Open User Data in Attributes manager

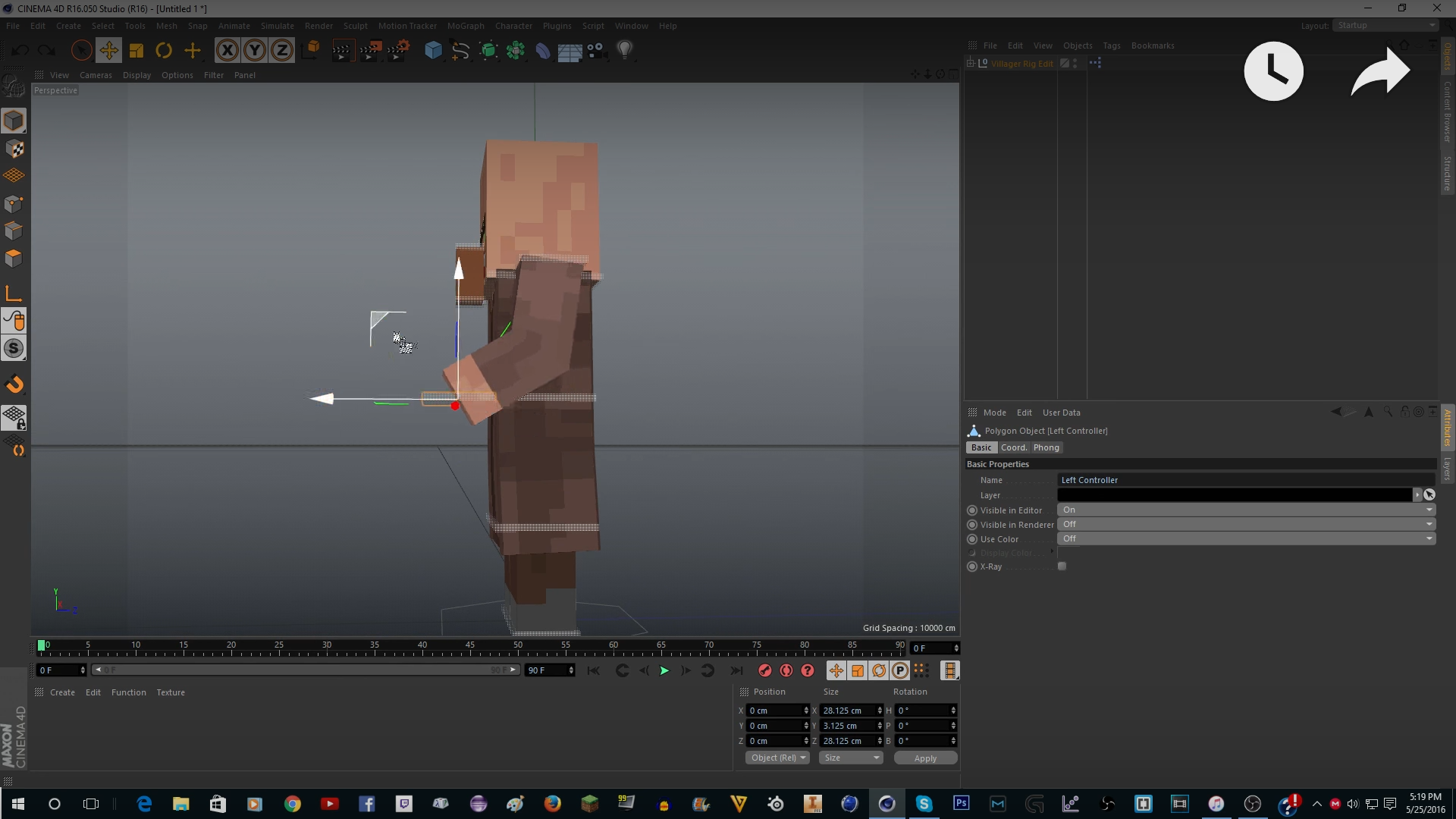[x=1062, y=413]
